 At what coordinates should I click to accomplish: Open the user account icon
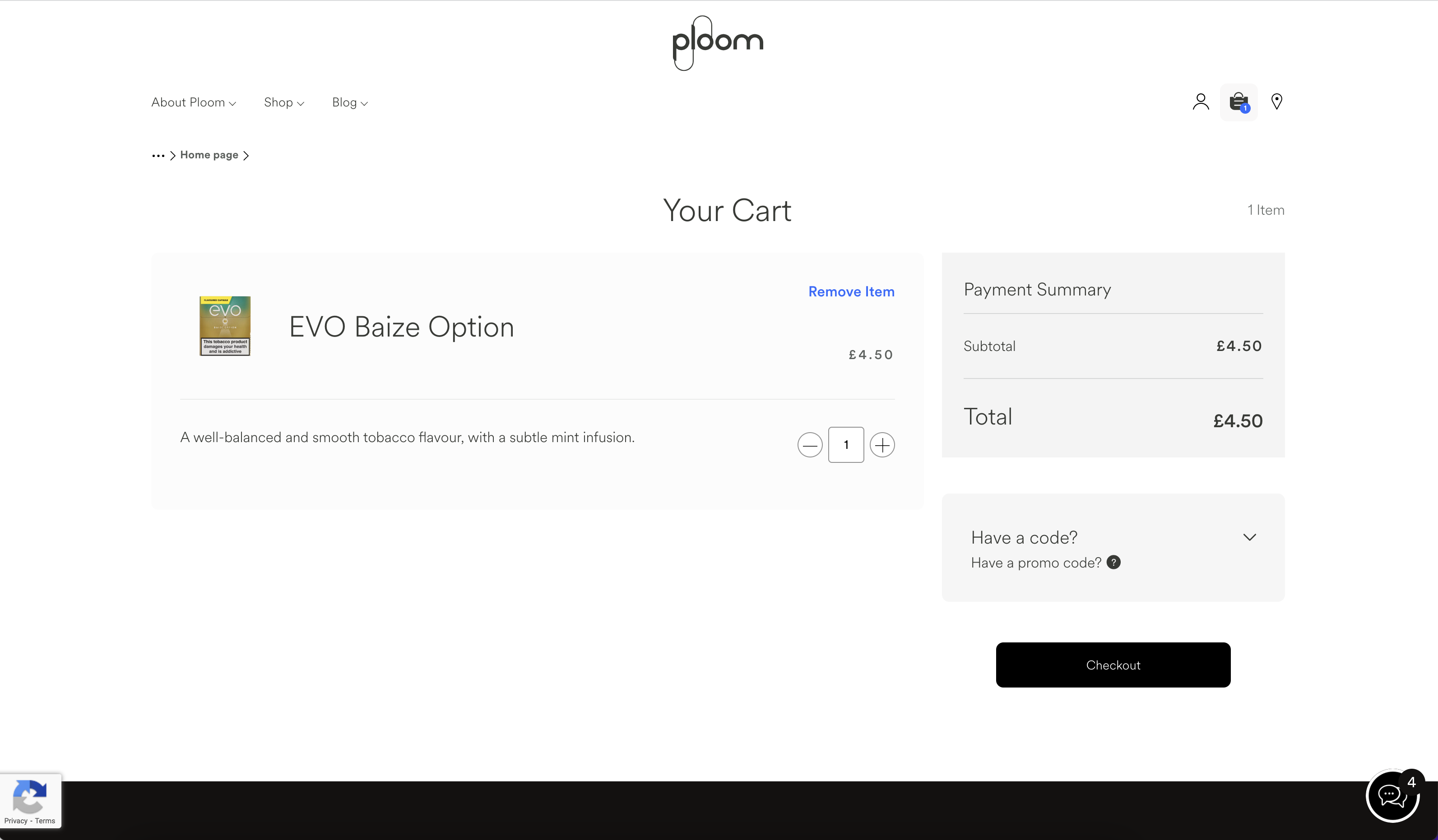(1201, 102)
